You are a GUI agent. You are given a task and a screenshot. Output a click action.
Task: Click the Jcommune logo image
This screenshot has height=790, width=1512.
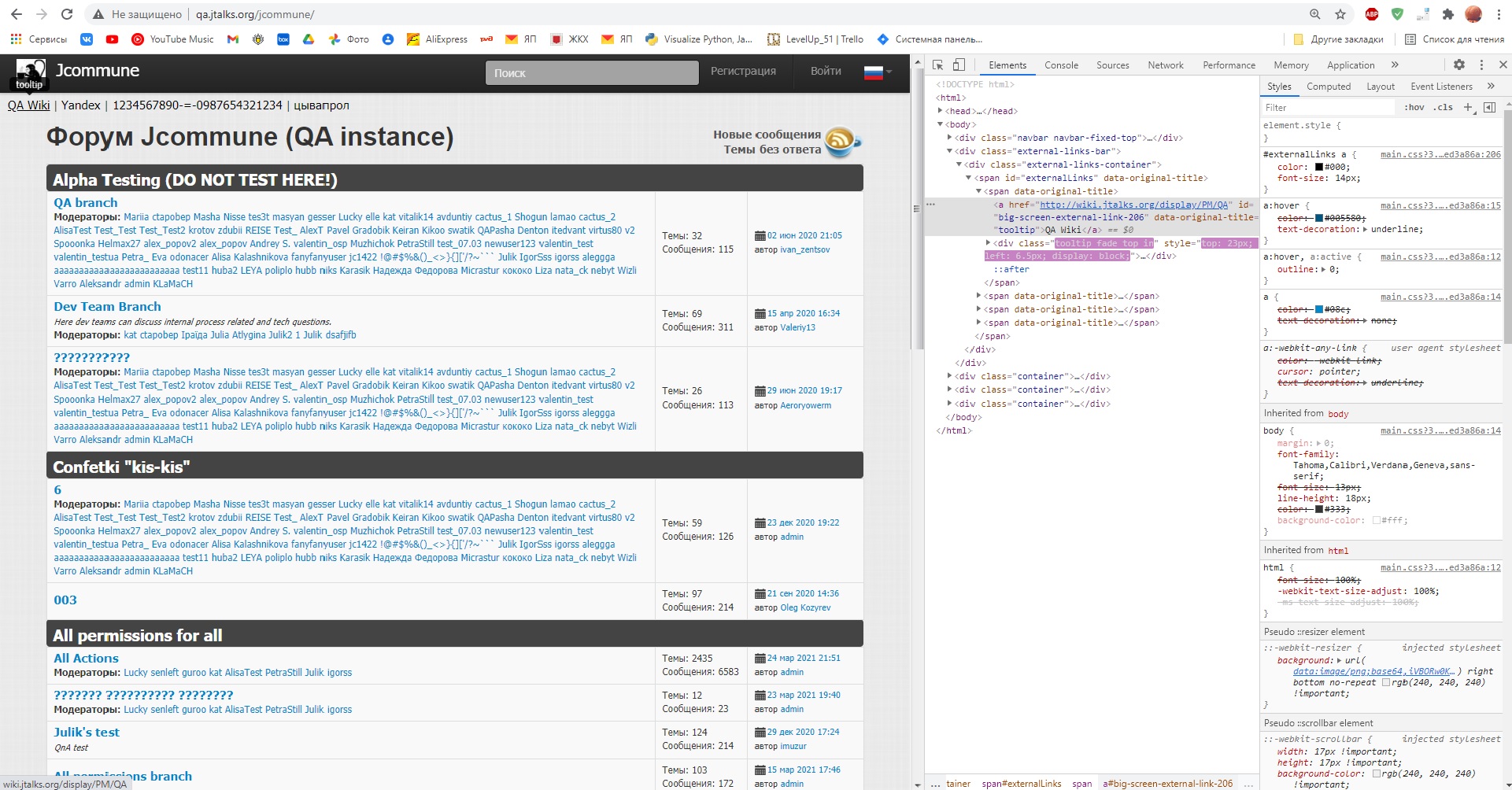[x=31, y=70]
